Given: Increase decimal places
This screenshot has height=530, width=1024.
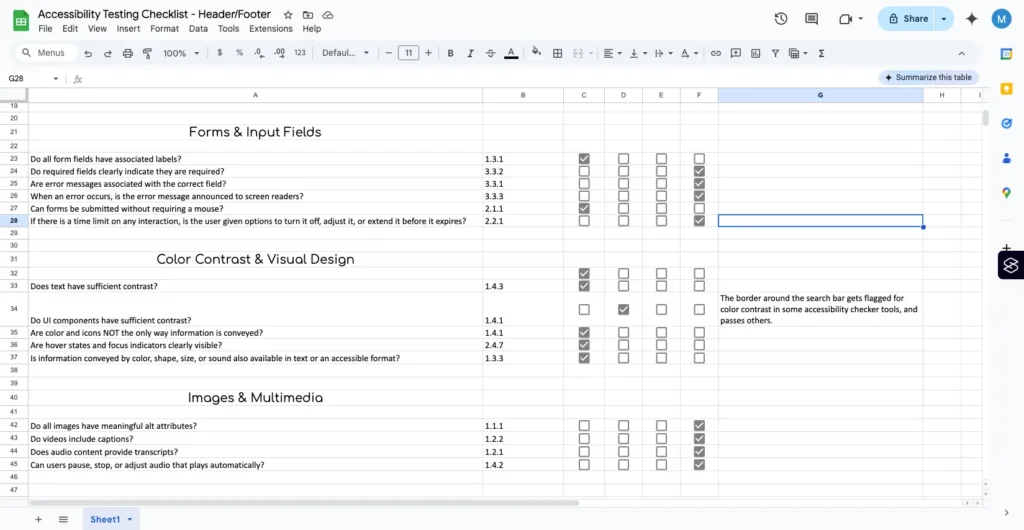Looking at the screenshot, I should (x=280, y=53).
